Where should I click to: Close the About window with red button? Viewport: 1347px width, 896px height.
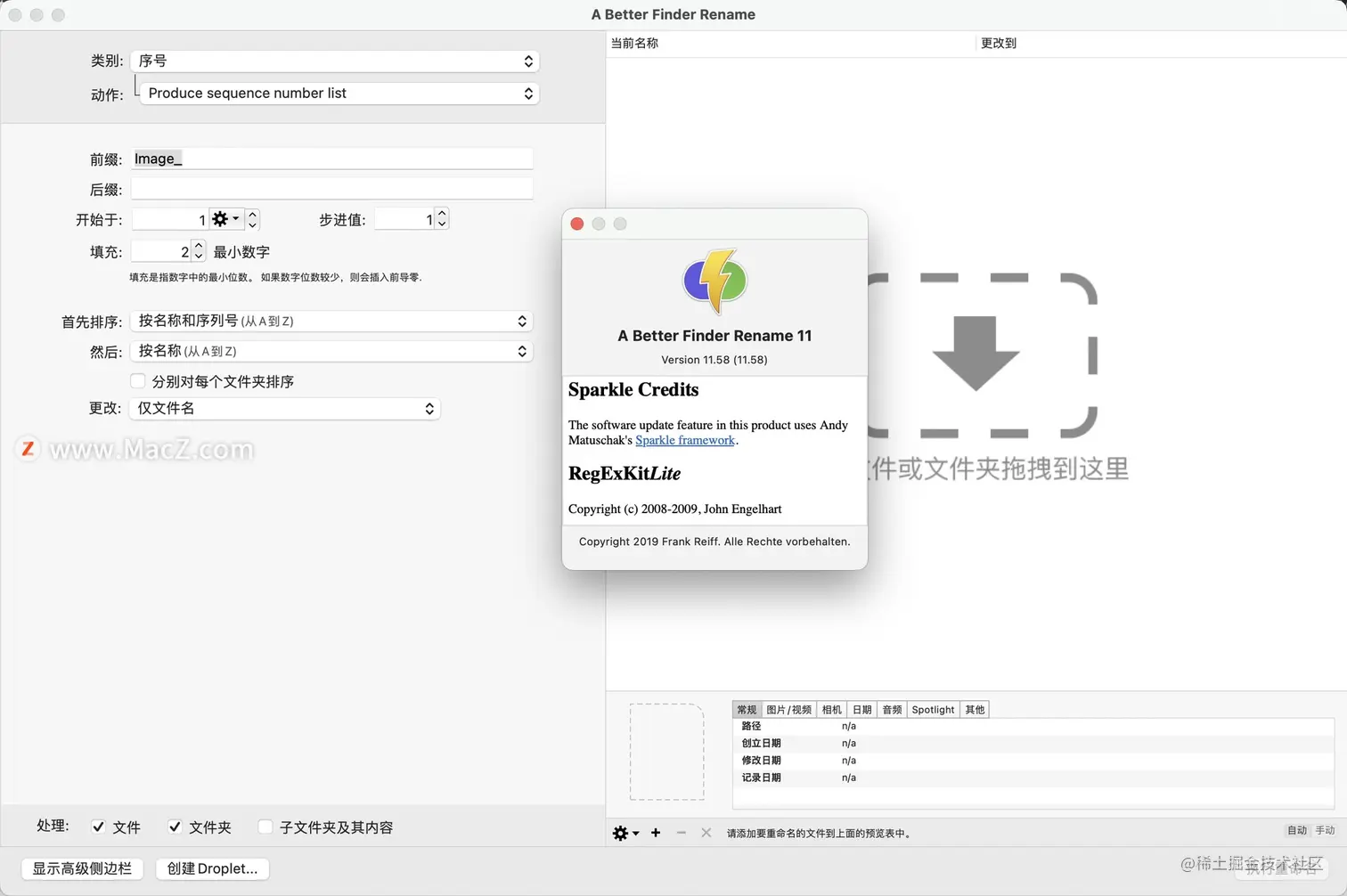point(577,224)
